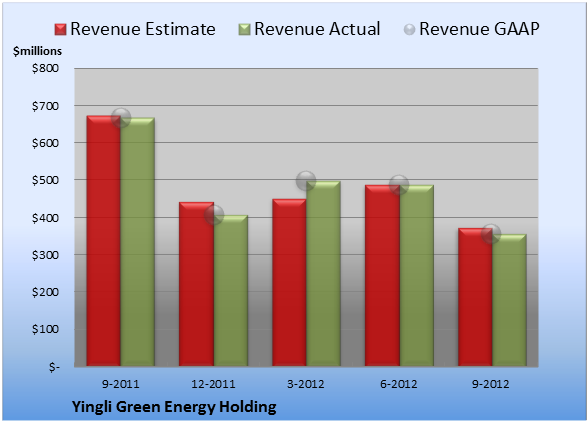
Task: Click the gray Revenue GAAP legend marker
Action: point(409,30)
